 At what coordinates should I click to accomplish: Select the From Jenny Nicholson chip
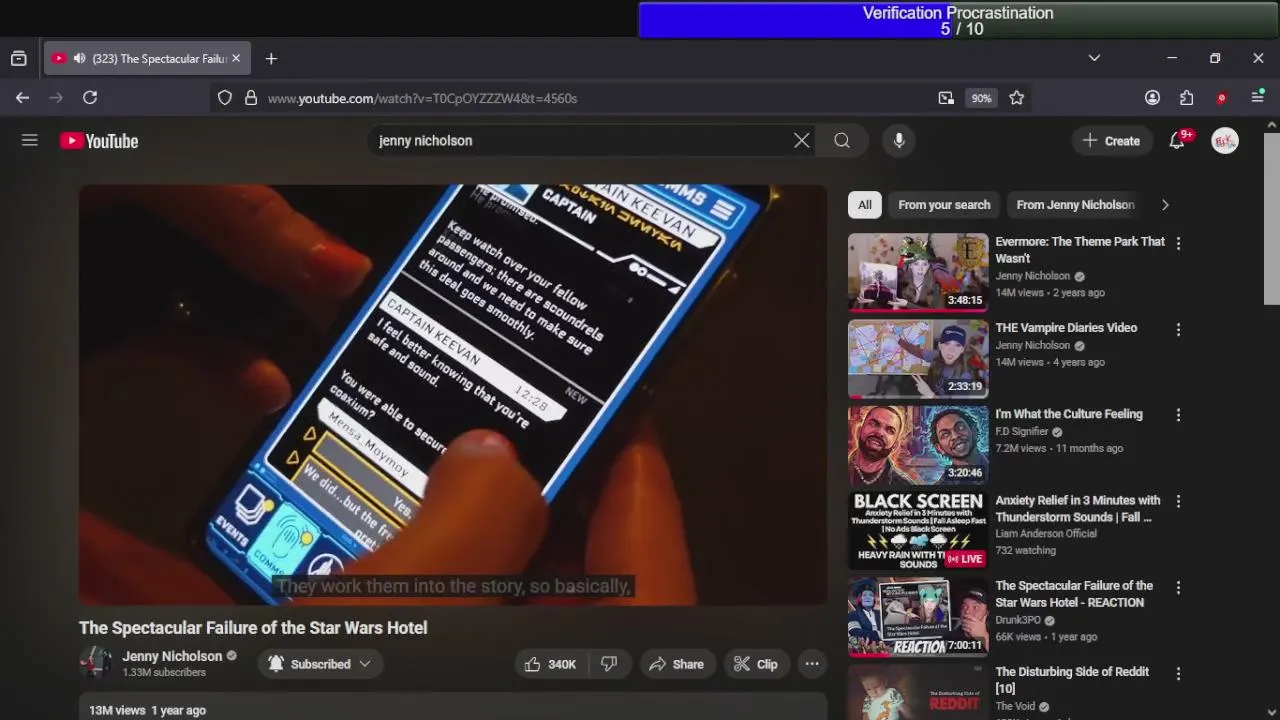(x=1075, y=205)
